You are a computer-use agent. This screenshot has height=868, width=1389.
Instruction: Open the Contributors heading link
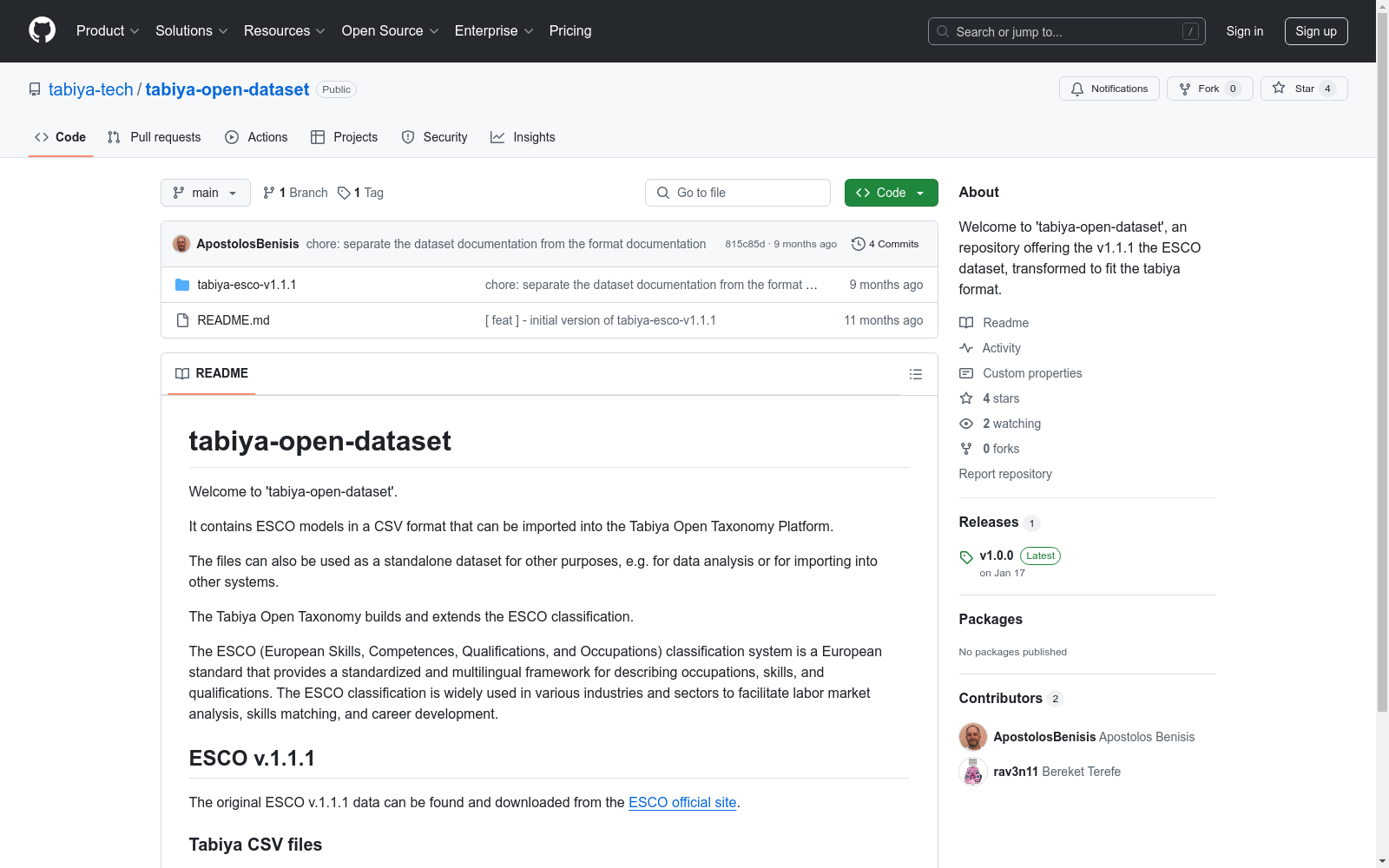click(1011, 698)
